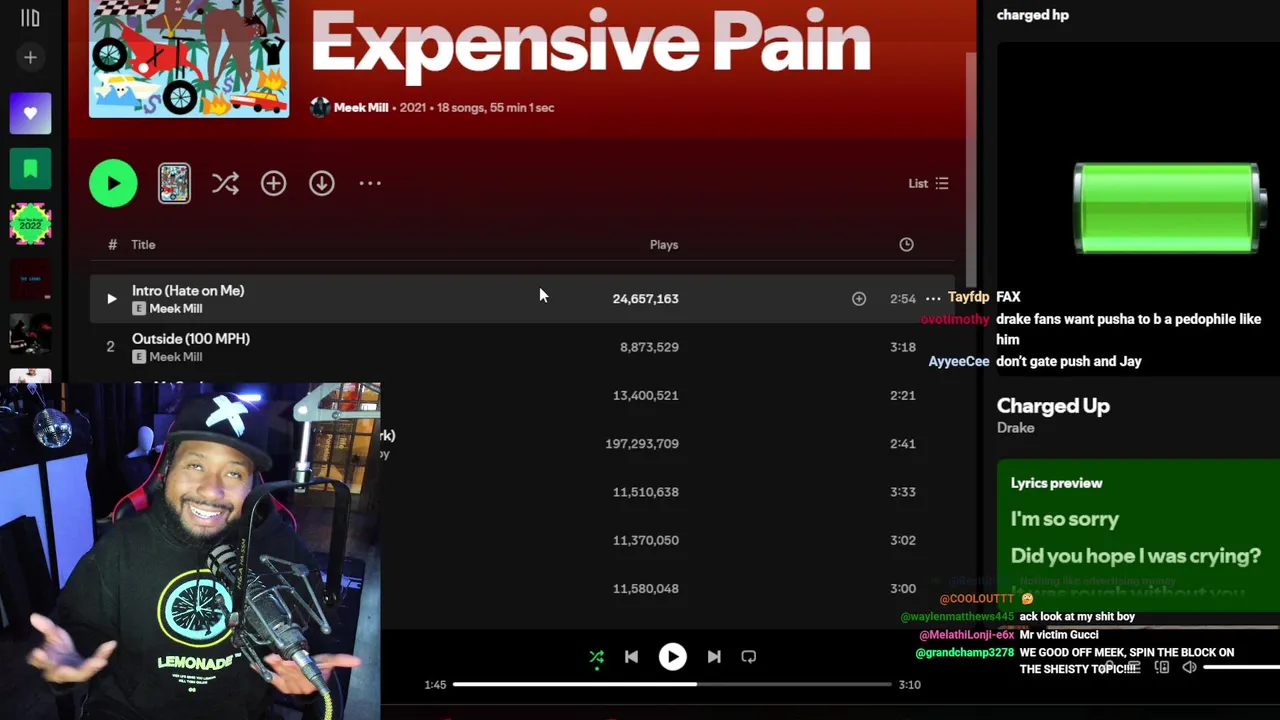Viewport: 1280px width, 720px height.
Task: Open album more options three dots
Action: pyautogui.click(x=370, y=183)
